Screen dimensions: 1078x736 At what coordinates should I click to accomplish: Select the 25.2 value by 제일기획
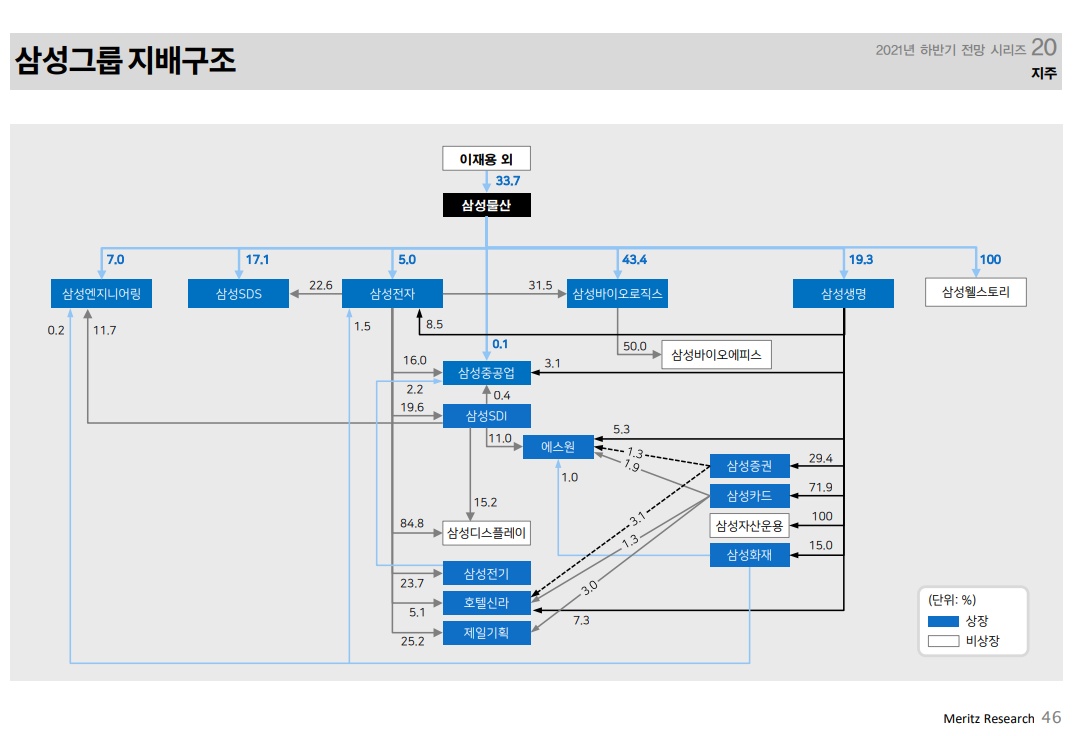click(x=412, y=641)
